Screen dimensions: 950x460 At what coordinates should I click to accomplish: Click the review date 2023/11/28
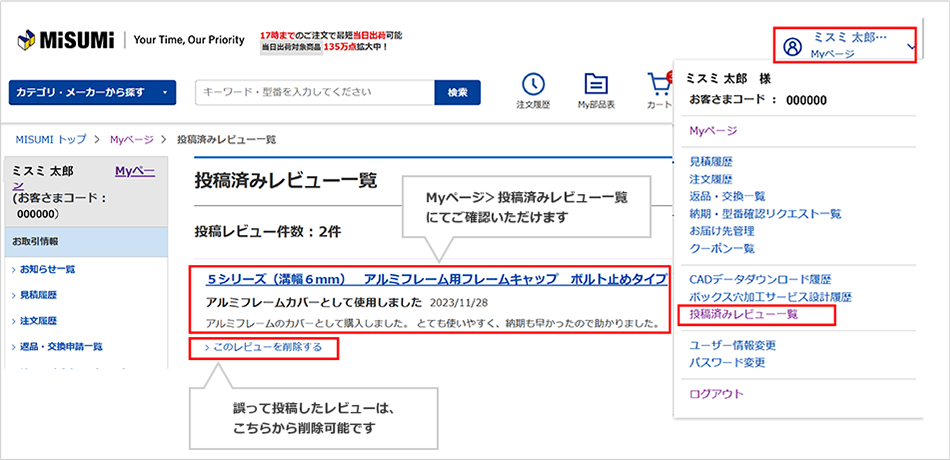pyautogui.click(x=459, y=301)
